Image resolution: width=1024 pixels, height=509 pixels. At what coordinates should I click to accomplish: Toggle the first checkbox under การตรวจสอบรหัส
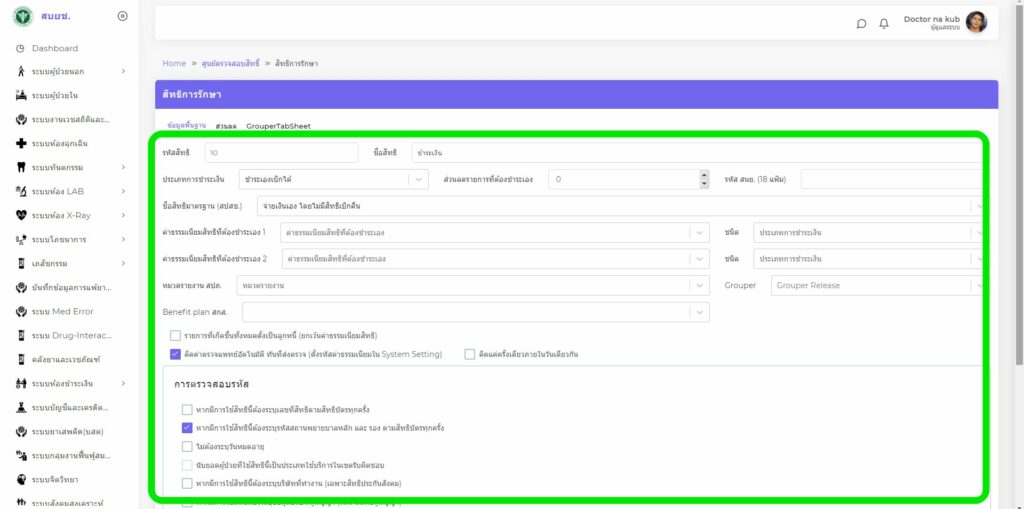point(187,410)
